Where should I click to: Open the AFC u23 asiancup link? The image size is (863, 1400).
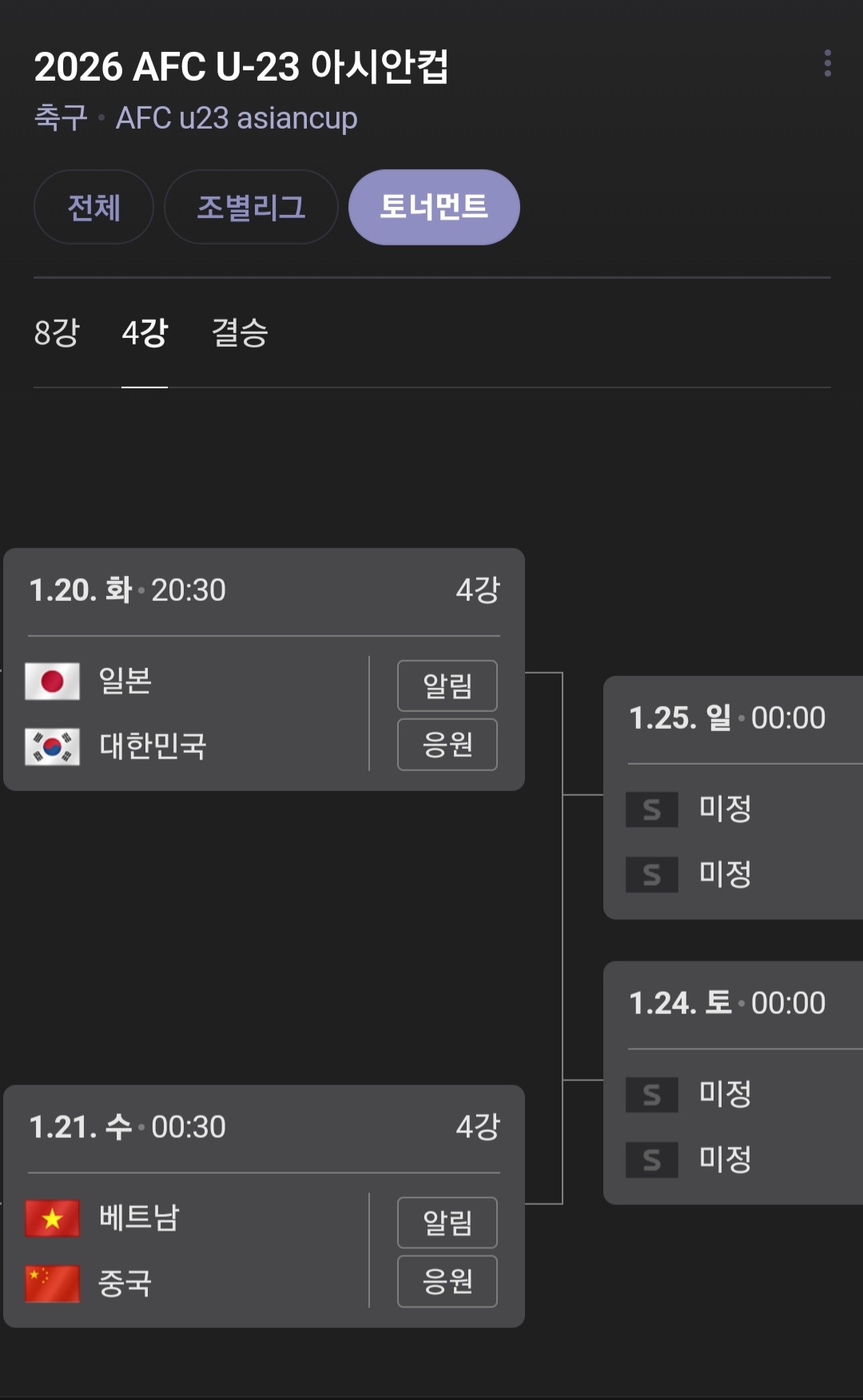[237, 118]
